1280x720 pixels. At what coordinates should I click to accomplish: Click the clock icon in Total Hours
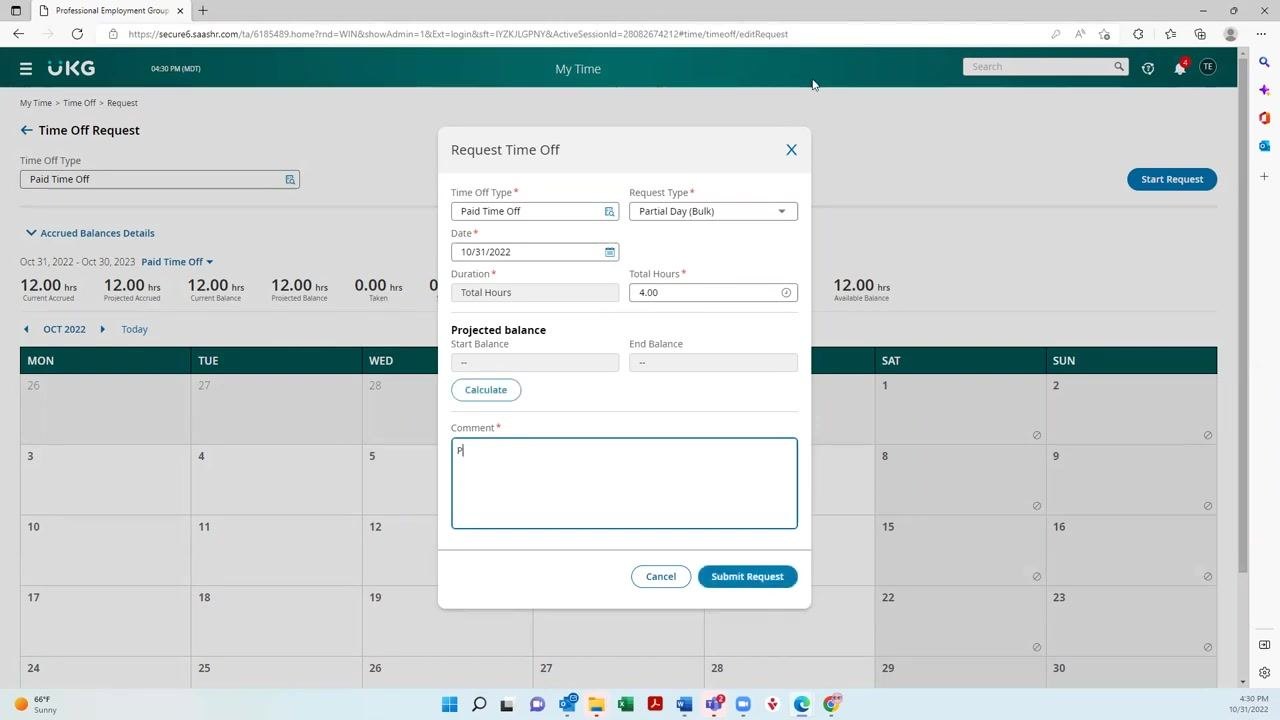pos(786,293)
